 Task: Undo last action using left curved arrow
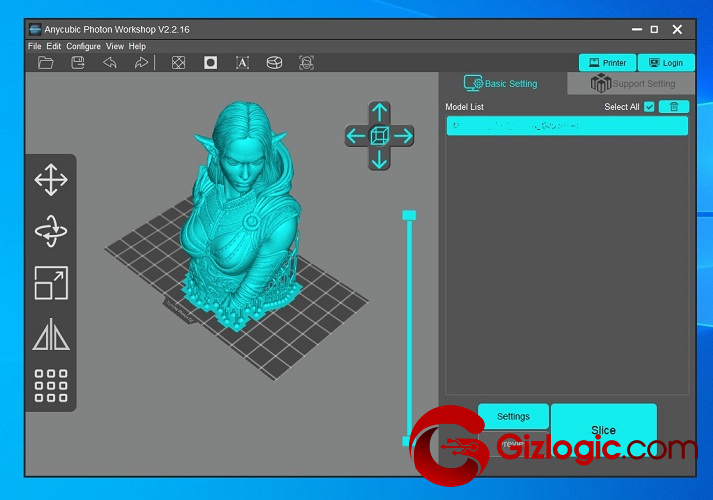[x=110, y=63]
